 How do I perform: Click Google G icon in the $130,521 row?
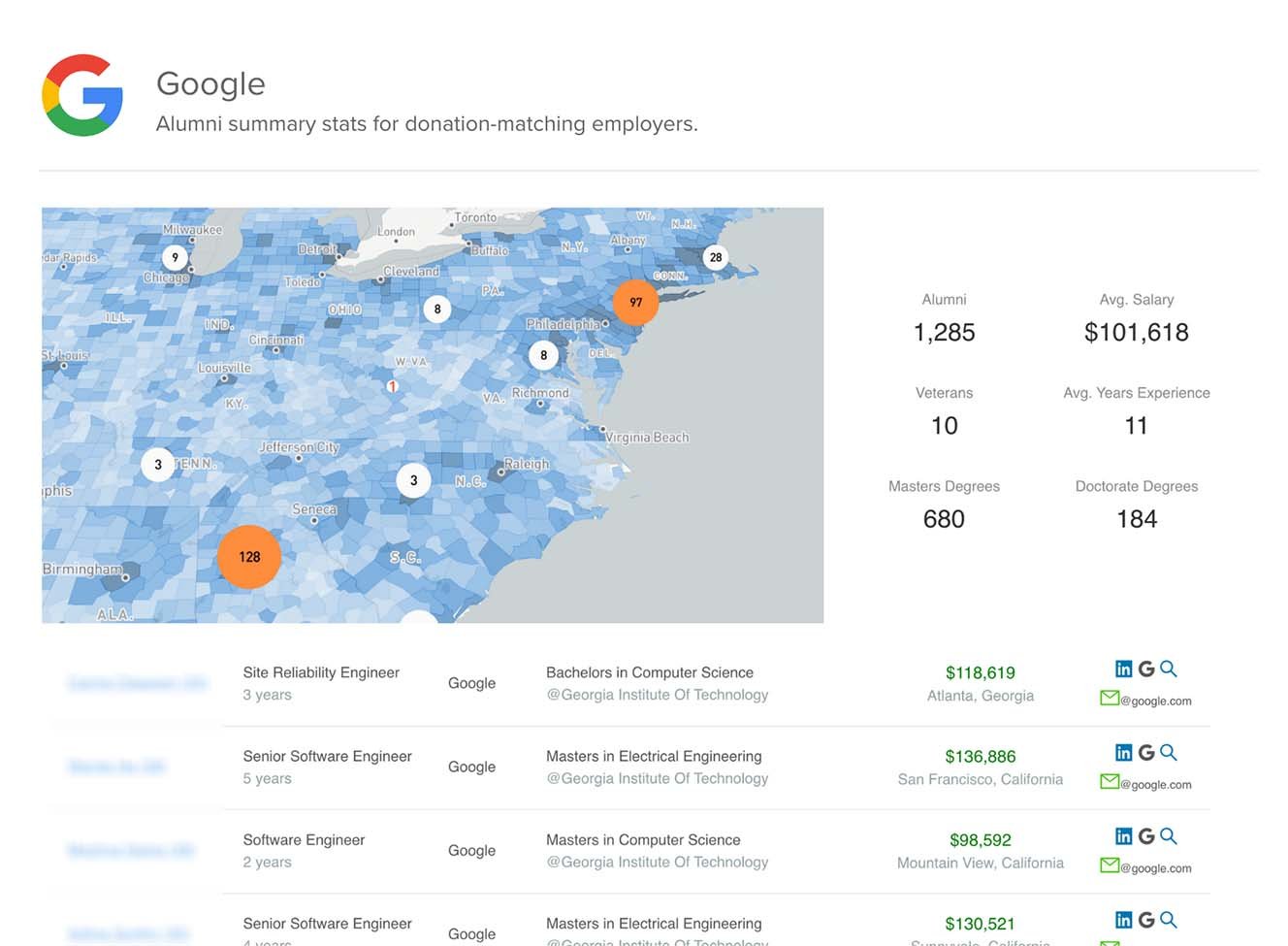1146,920
